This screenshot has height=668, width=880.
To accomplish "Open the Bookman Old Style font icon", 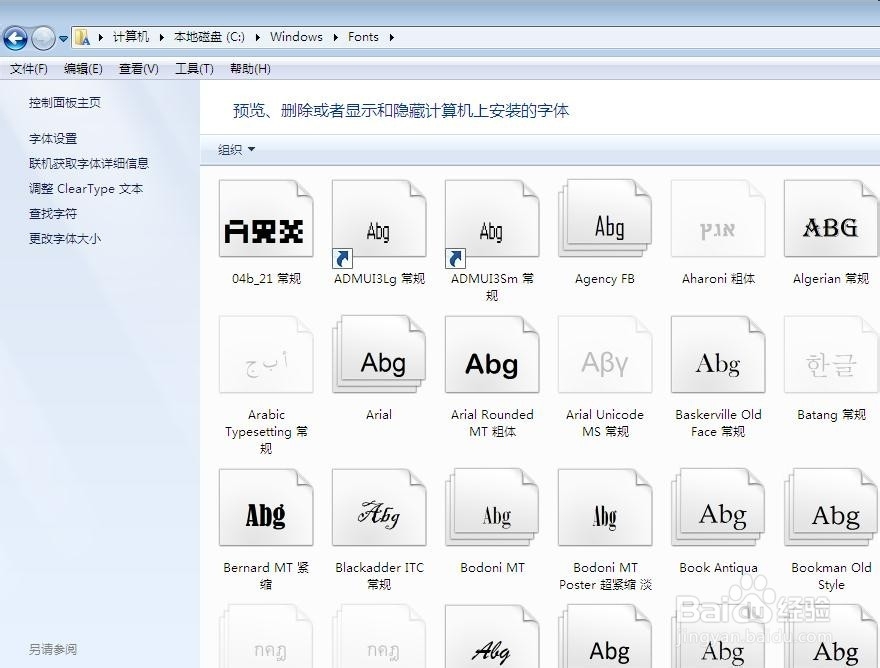I will point(831,507).
